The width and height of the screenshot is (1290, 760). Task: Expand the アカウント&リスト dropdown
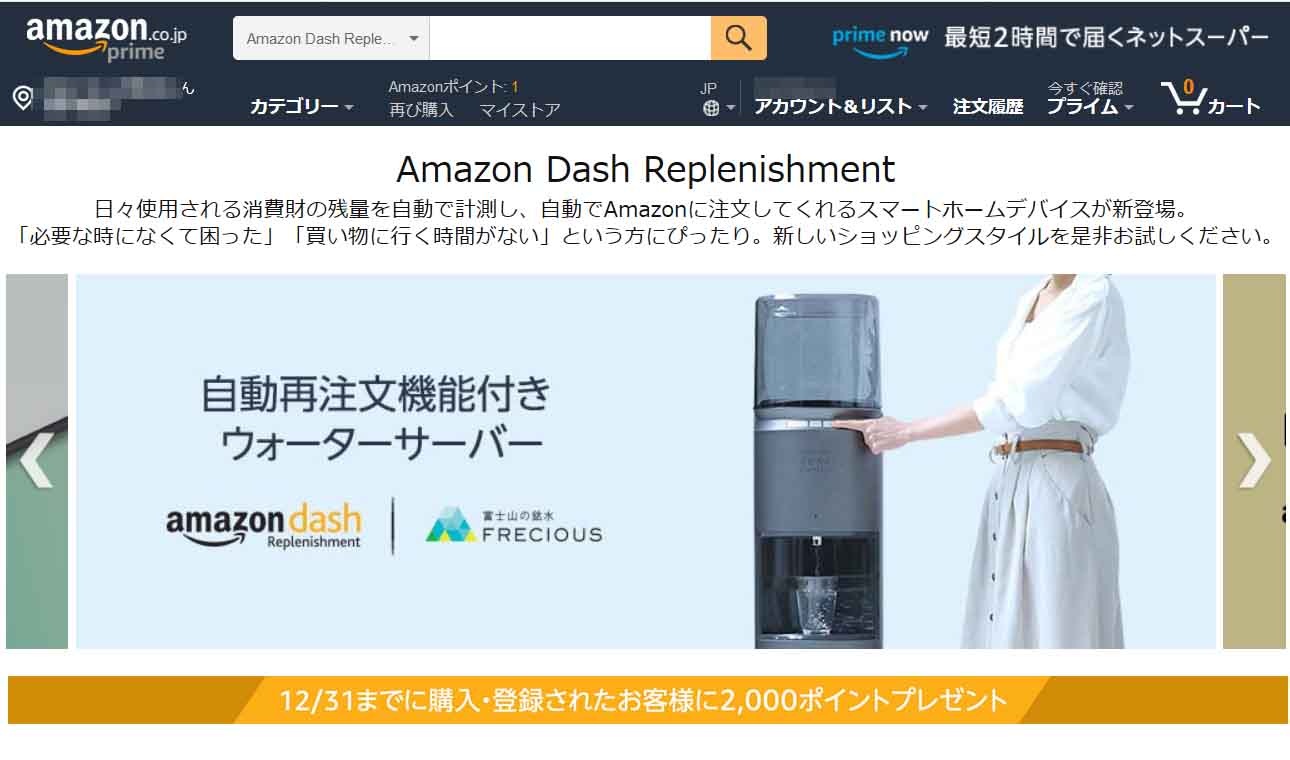tap(840, 106)
